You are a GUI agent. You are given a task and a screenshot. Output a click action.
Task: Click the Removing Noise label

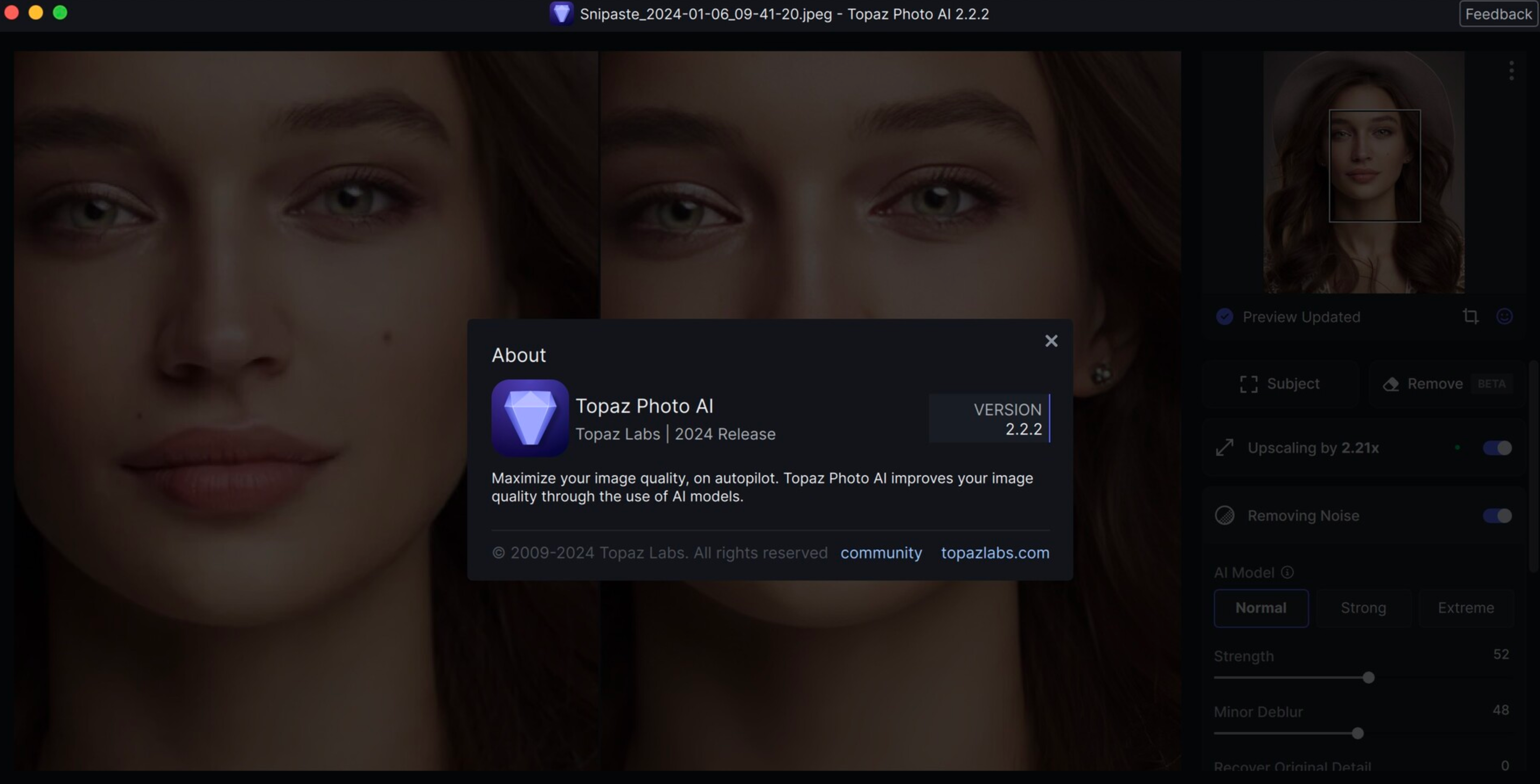(1303, 516)
